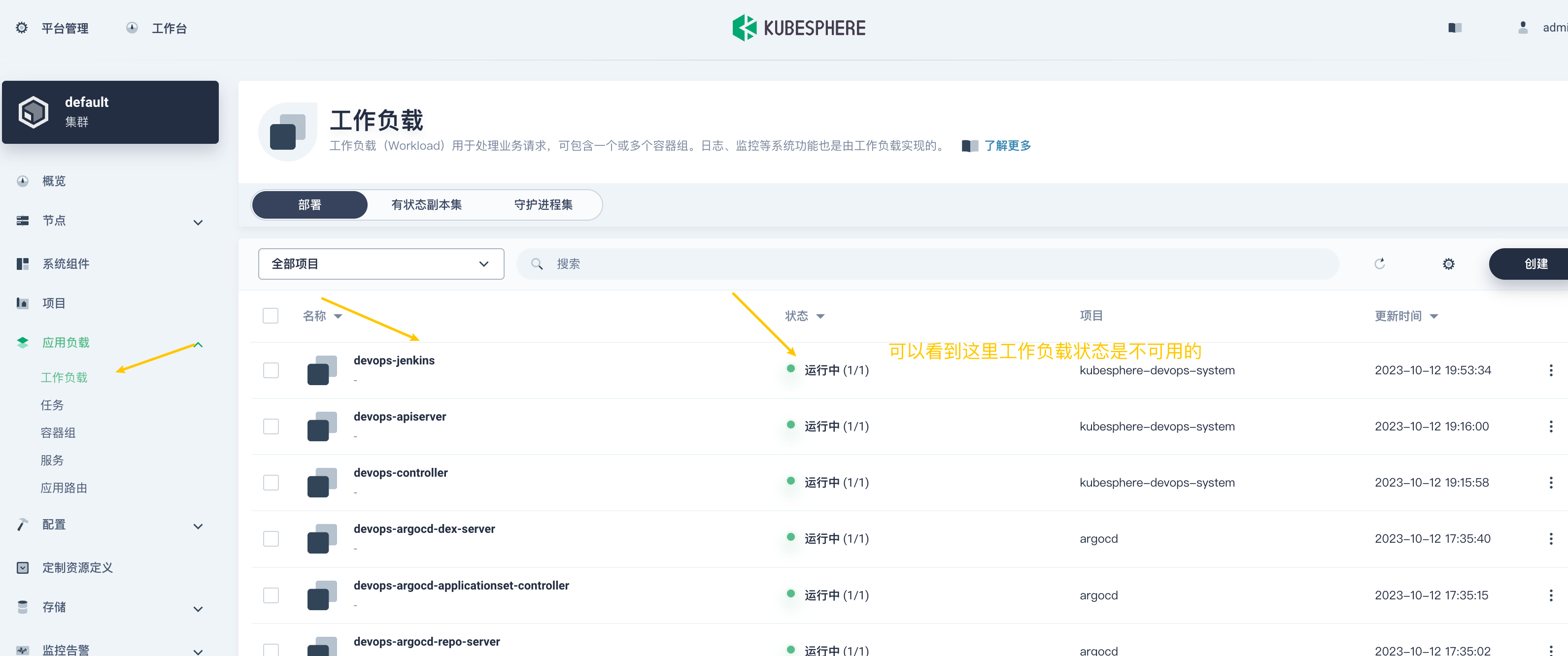The width and height of the screenshot is (1568, 656).
Task: Click the admin user avatar icon
Action: [1522, 28]
